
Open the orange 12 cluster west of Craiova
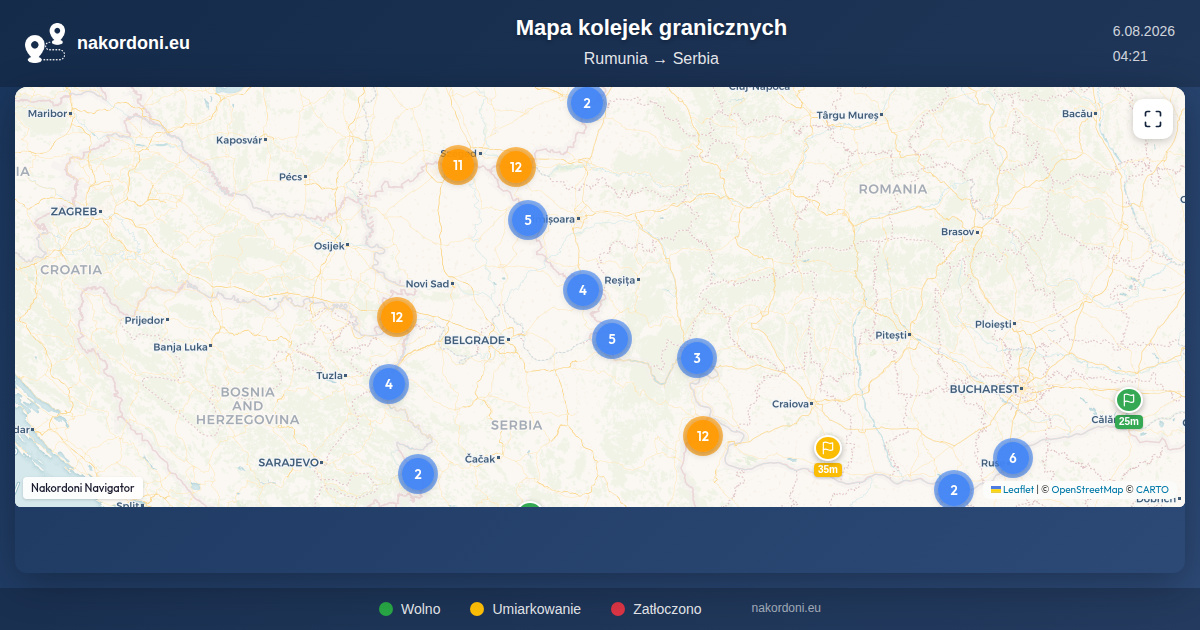[703, 436]
